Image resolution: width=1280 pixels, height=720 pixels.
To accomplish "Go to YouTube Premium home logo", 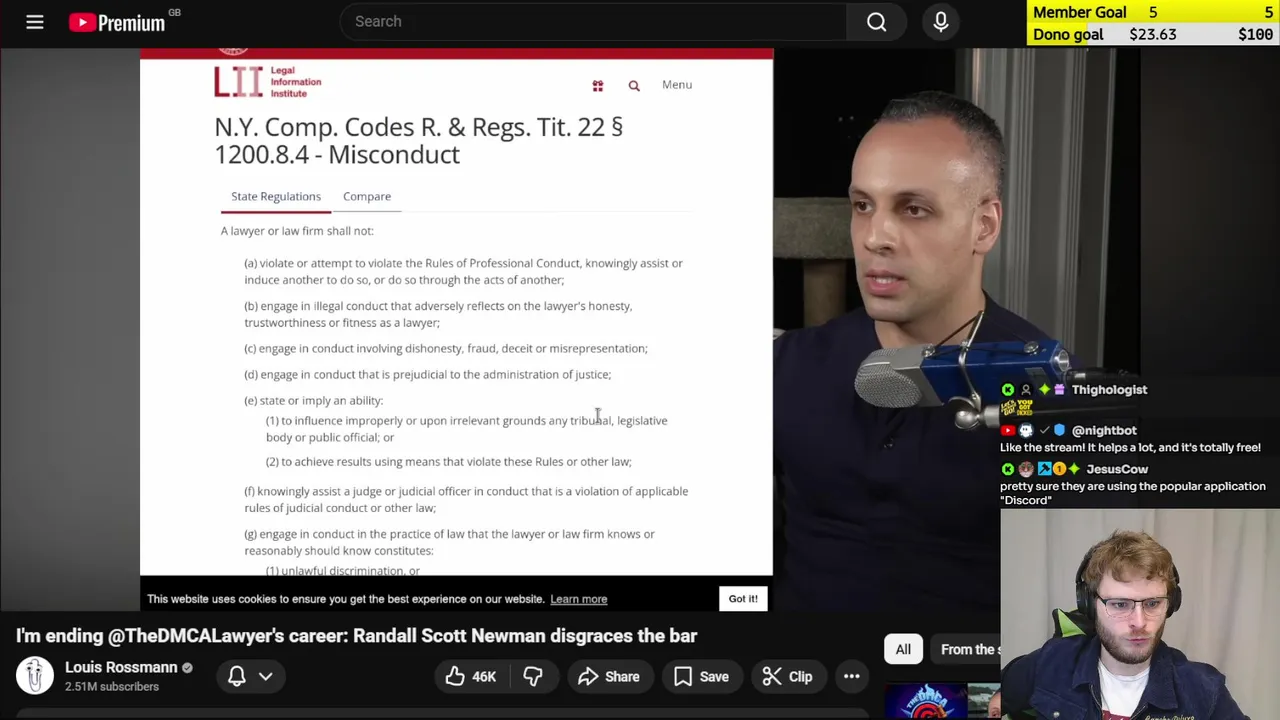I will (x=117, y=22).
